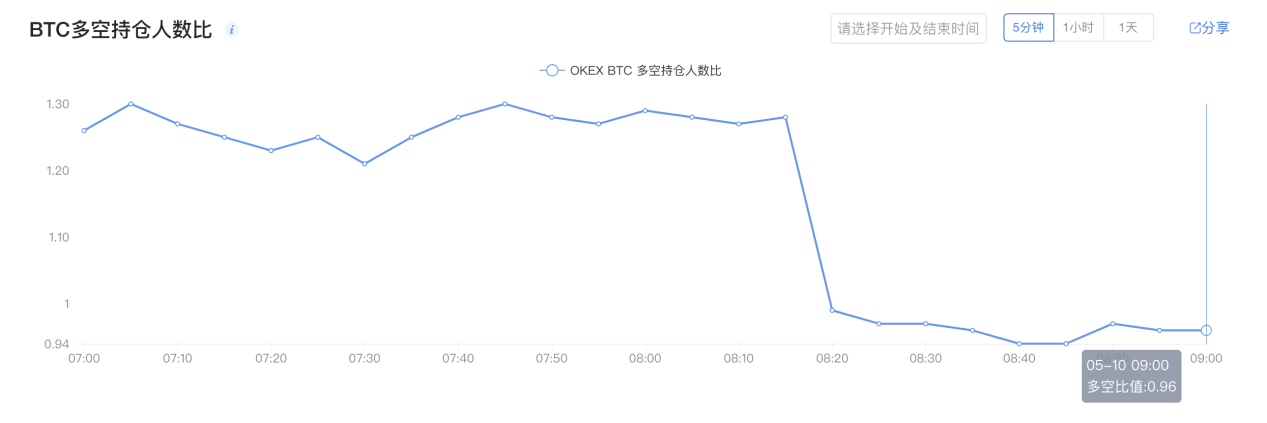
Task: Click the highlighted data point at 09:00
Action: [1206, 330]
